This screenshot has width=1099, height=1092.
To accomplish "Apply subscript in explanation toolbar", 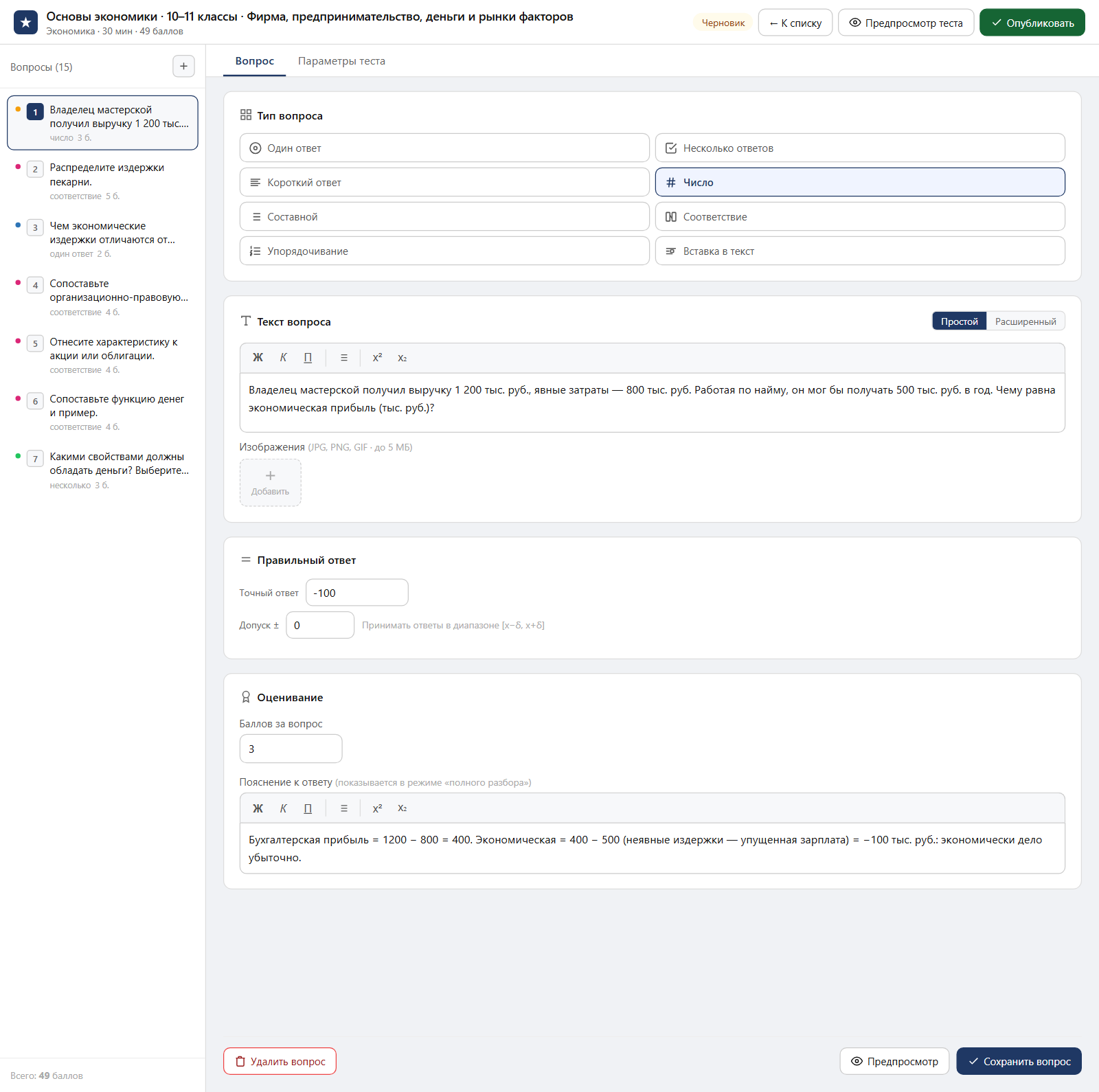I will point(403,808).
